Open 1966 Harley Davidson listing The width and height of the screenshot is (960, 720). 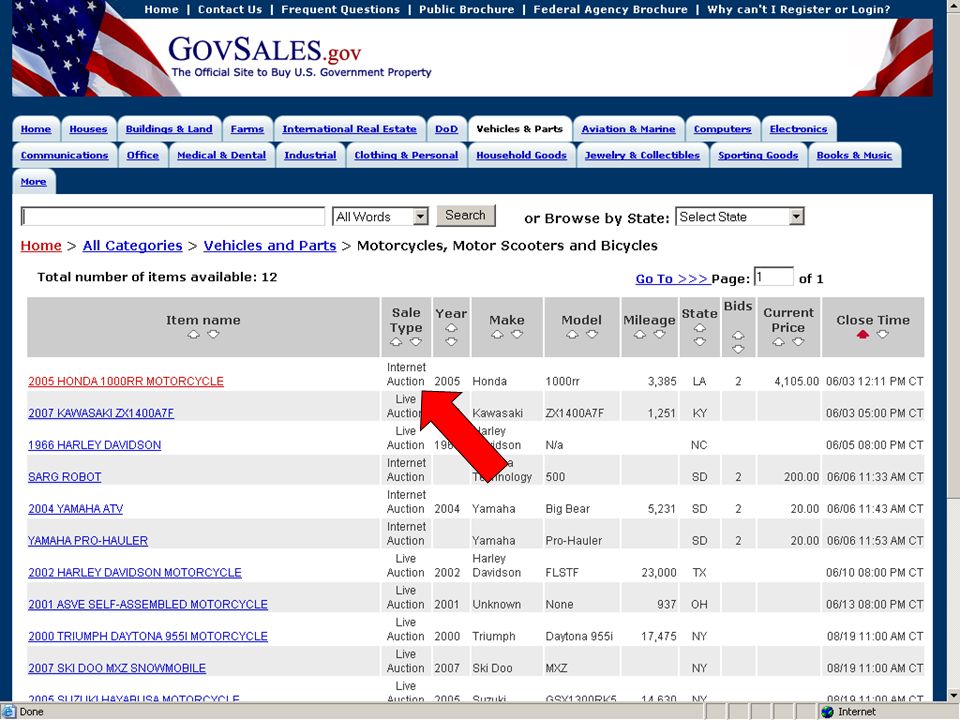(94, 445)
